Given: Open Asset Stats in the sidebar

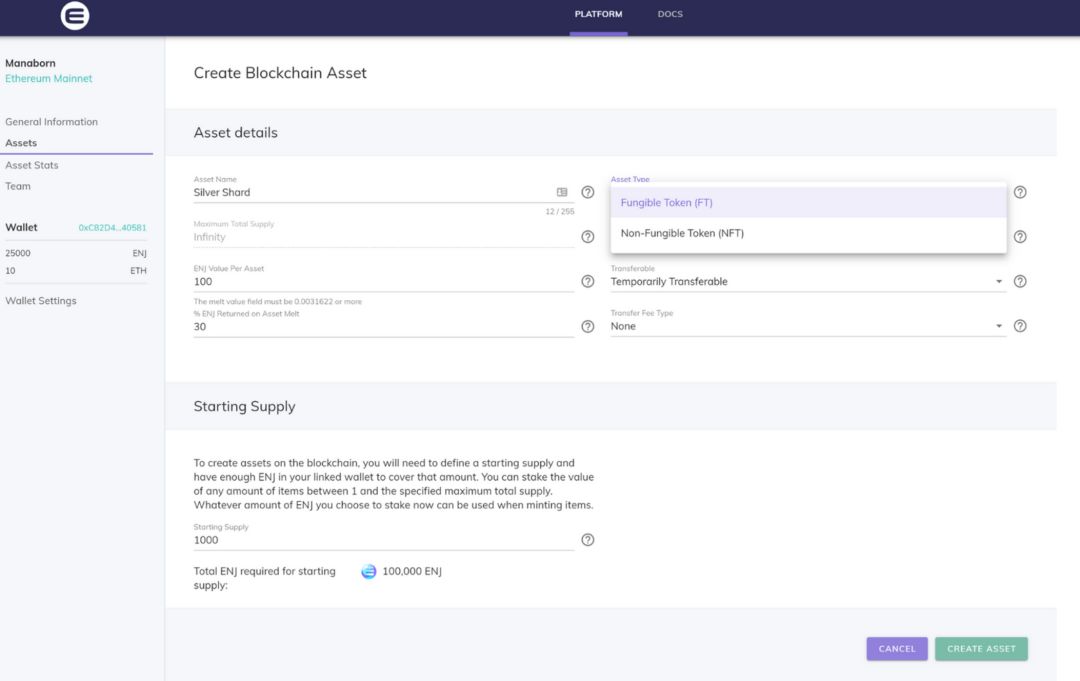Looking at the screenshot, I should pos(32,165).
